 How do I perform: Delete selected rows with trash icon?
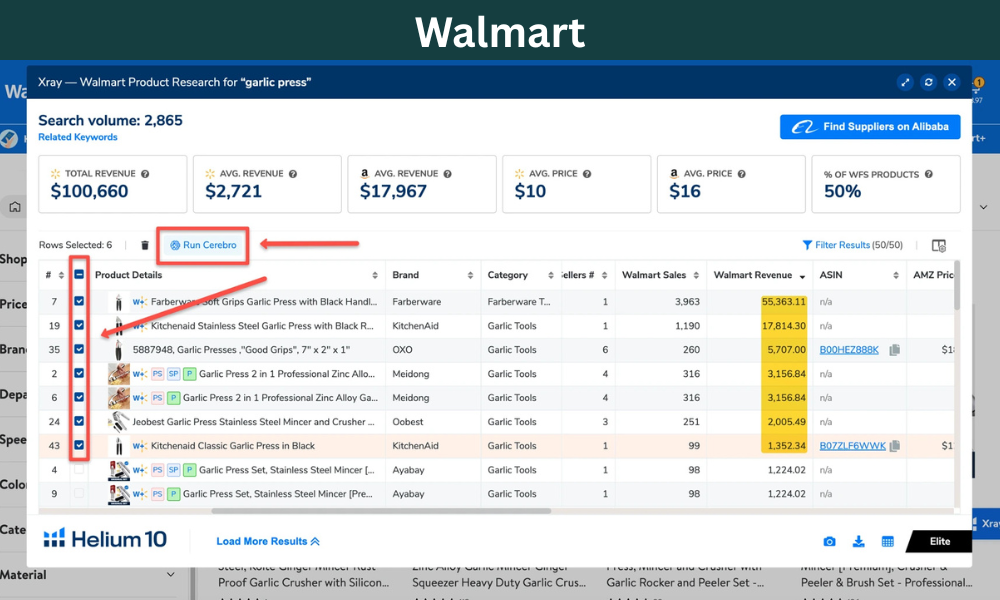click(x=145, y=245)
